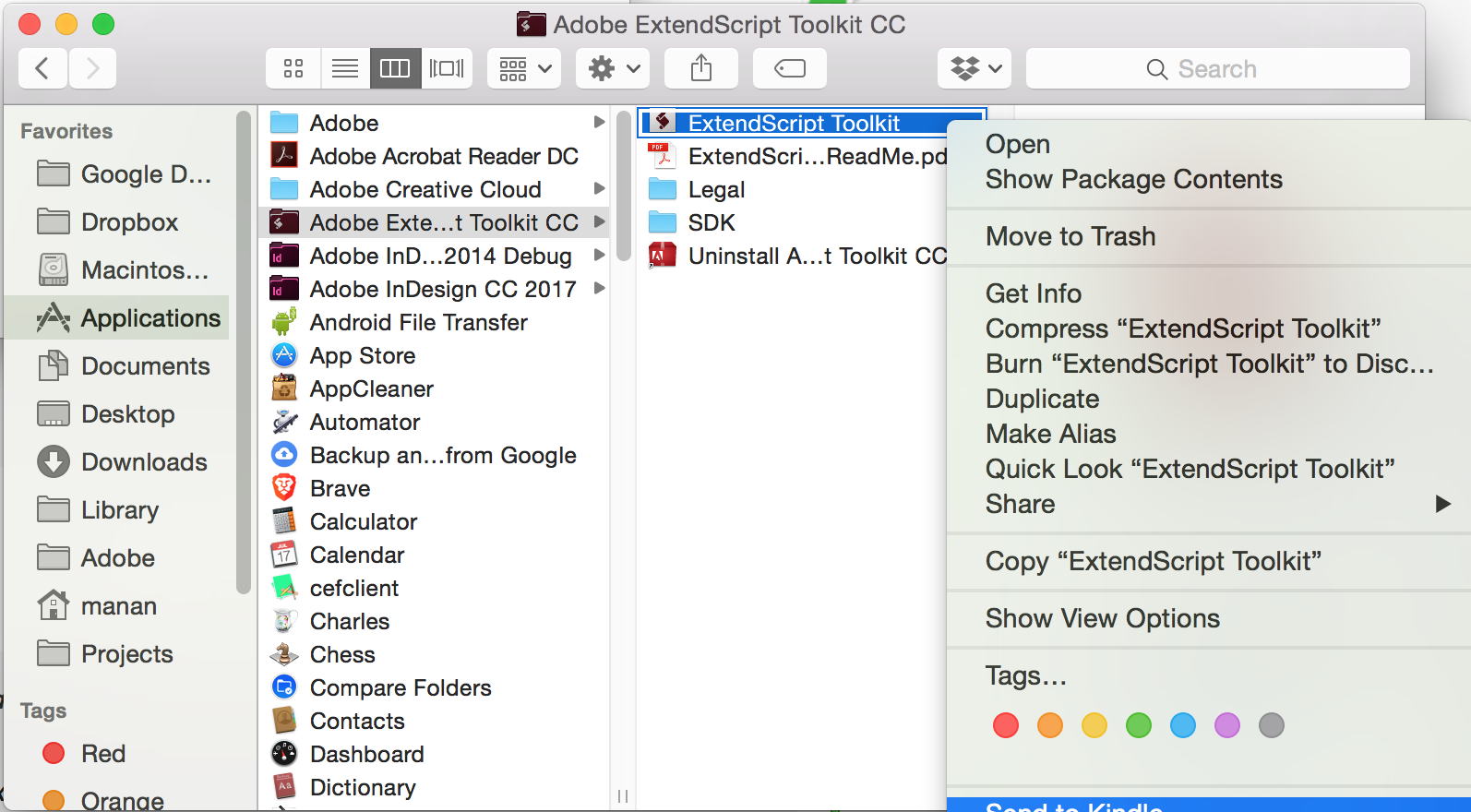Expand Adobe InDesign 2014 Debug arrow

point(599,255)
